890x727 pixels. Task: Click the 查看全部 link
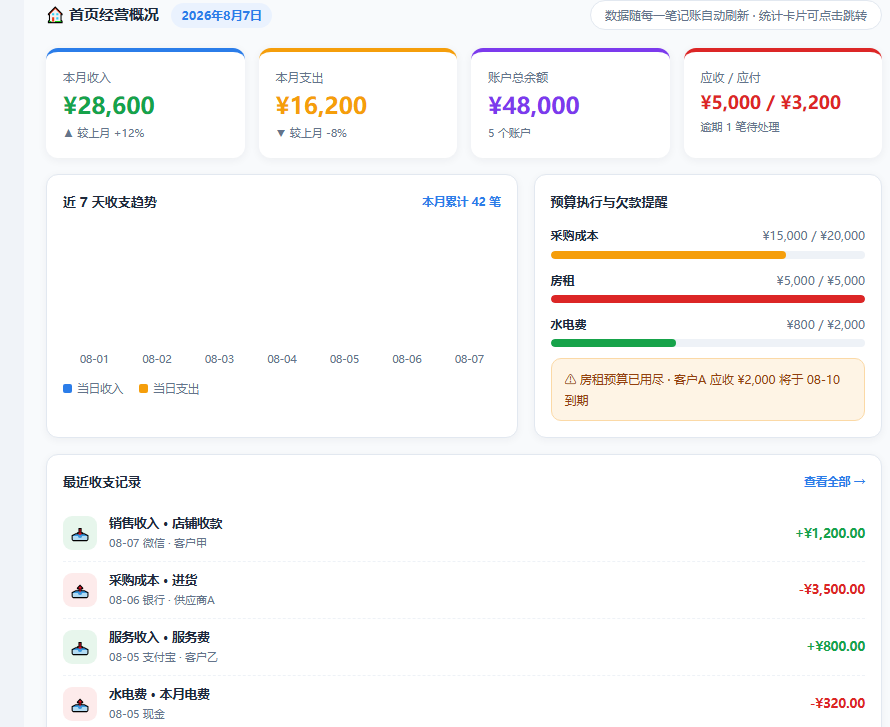834,482
